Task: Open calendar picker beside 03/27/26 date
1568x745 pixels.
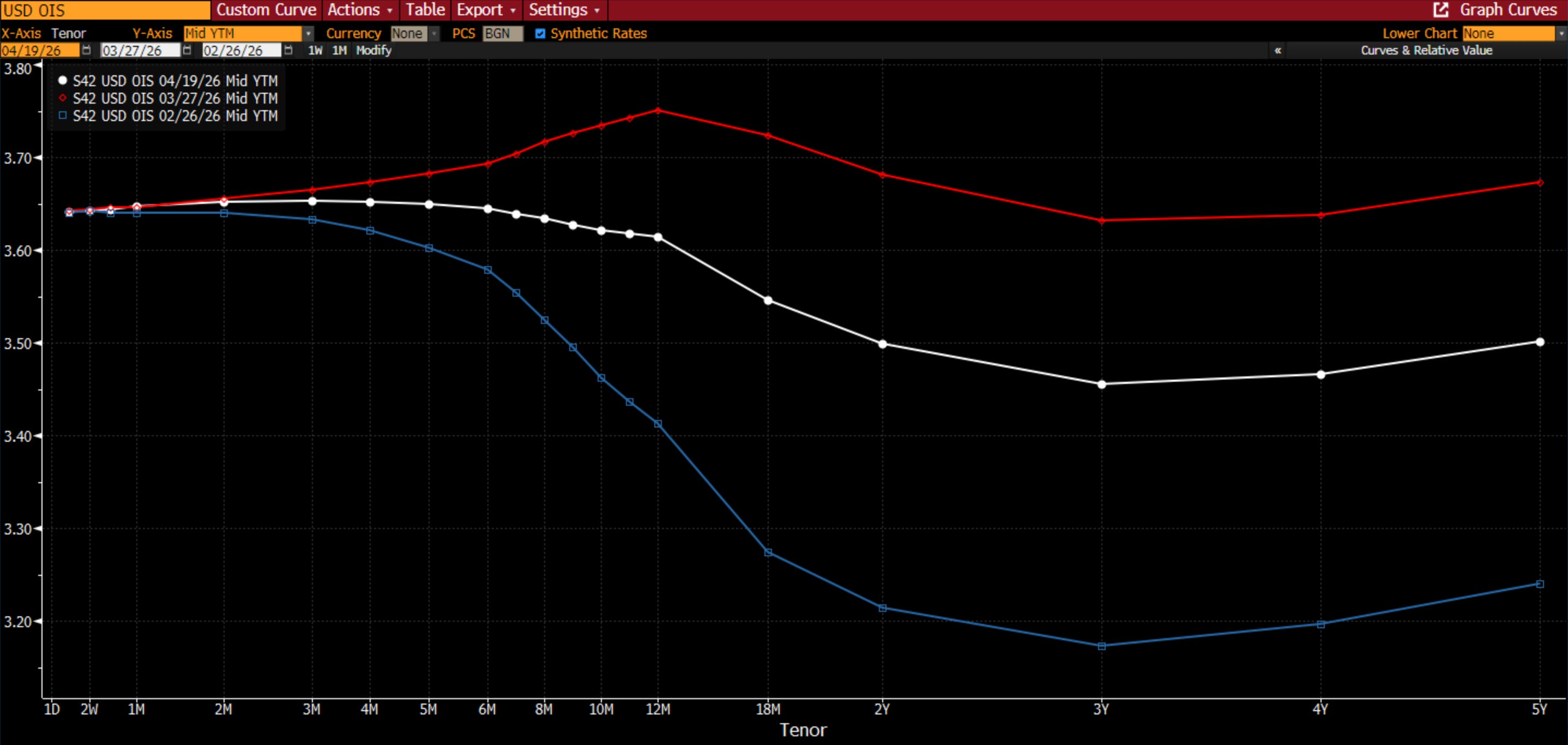Action: (x=187, y=50)
